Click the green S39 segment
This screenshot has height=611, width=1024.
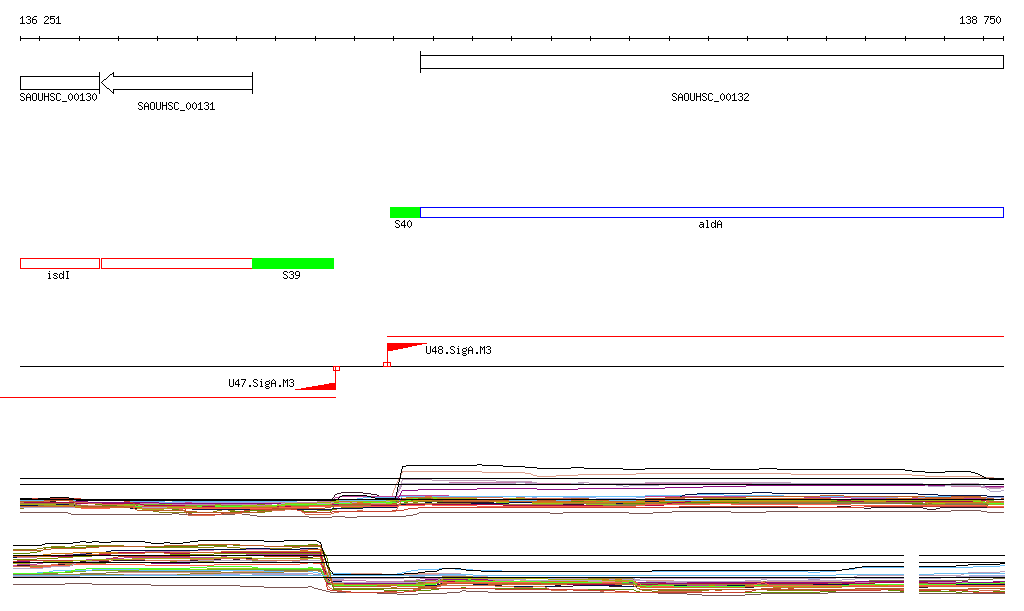click(x=293, y=264)
